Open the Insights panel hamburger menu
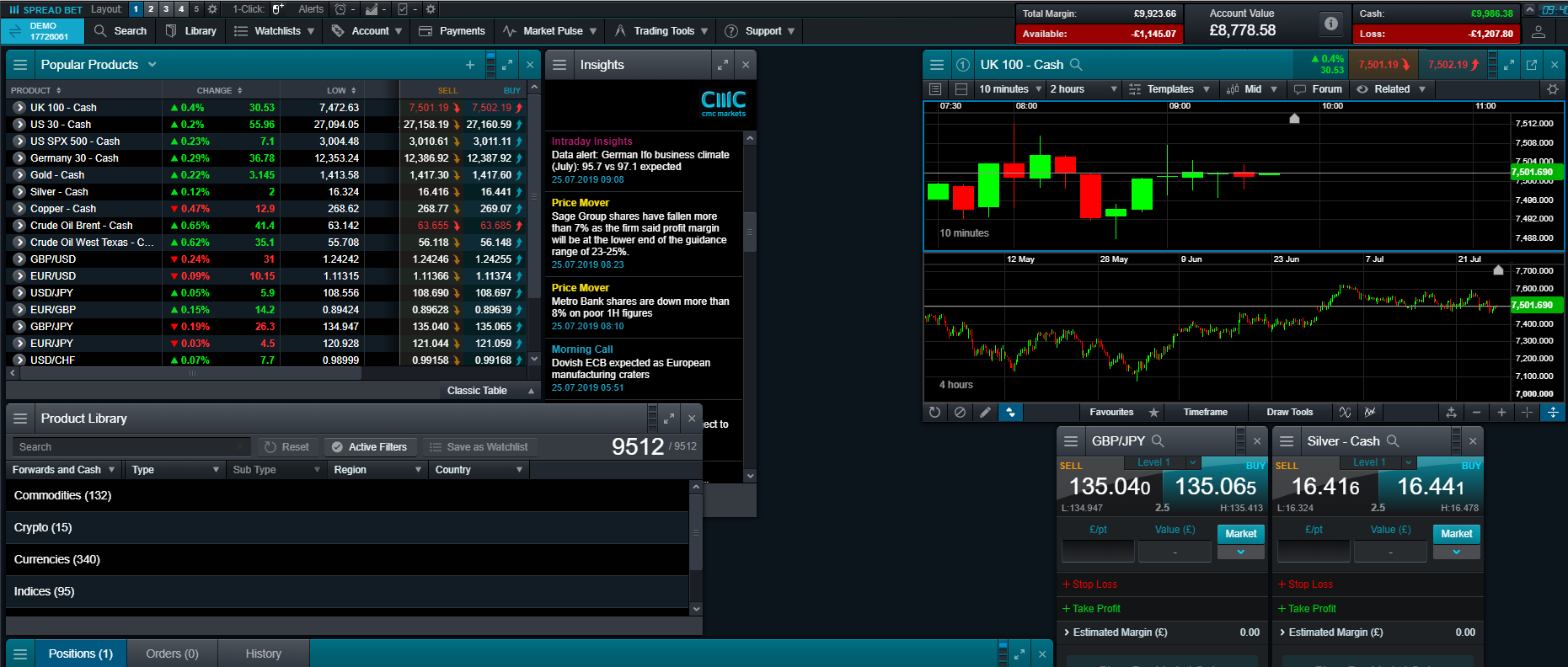This screenshot has height=667, width=1568. point(560,65)
